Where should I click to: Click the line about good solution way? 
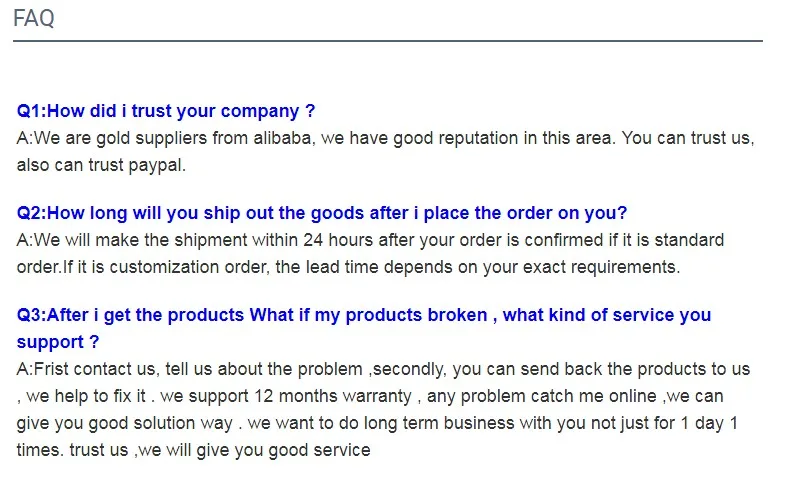(x=377, y=422)
